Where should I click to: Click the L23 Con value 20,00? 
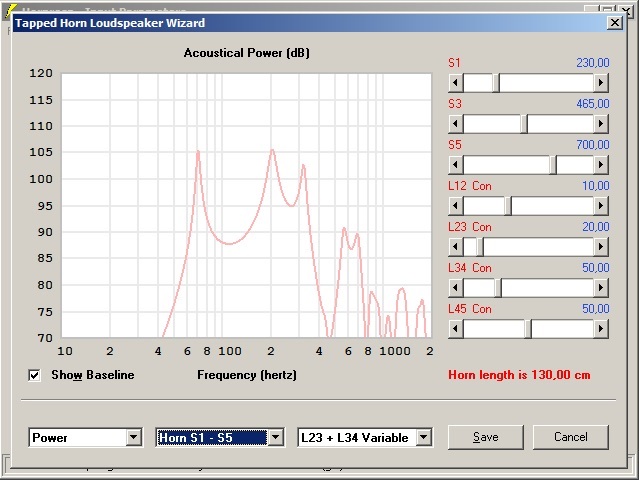pyautogui.click(x=595, y=227)
